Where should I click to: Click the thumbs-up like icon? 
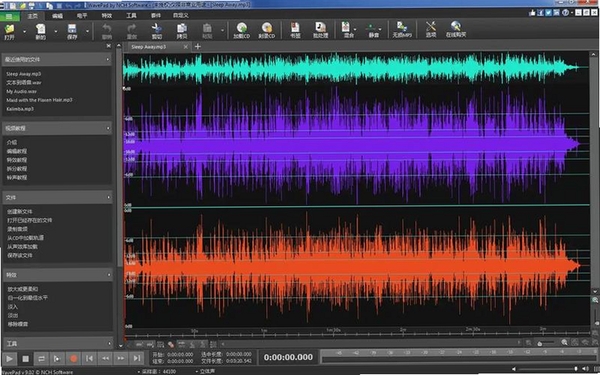[x=532, y=13]
